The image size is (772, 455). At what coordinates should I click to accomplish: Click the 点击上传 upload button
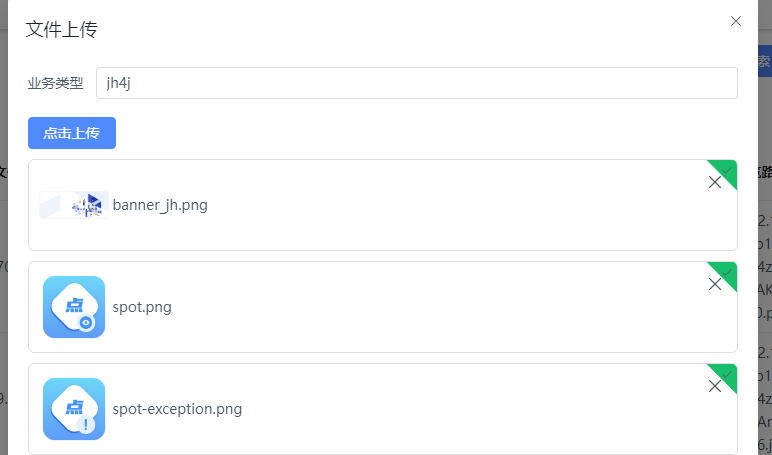[x=72, y=133]
